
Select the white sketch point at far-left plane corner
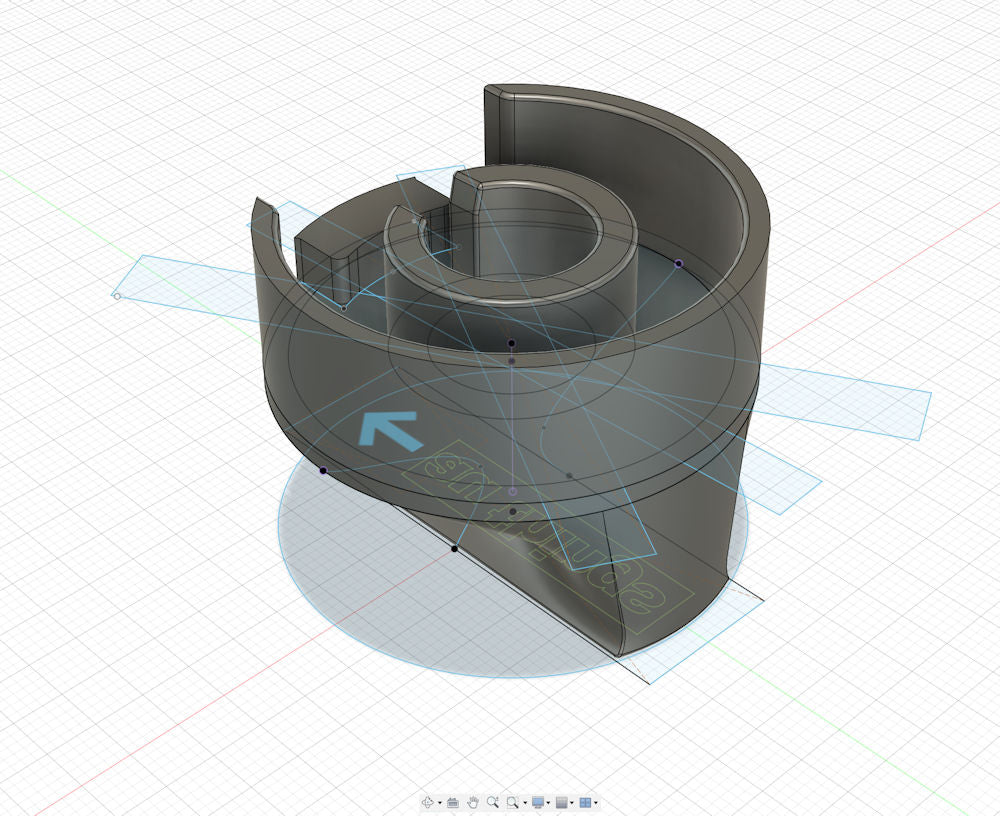click(x=117, y=296)
